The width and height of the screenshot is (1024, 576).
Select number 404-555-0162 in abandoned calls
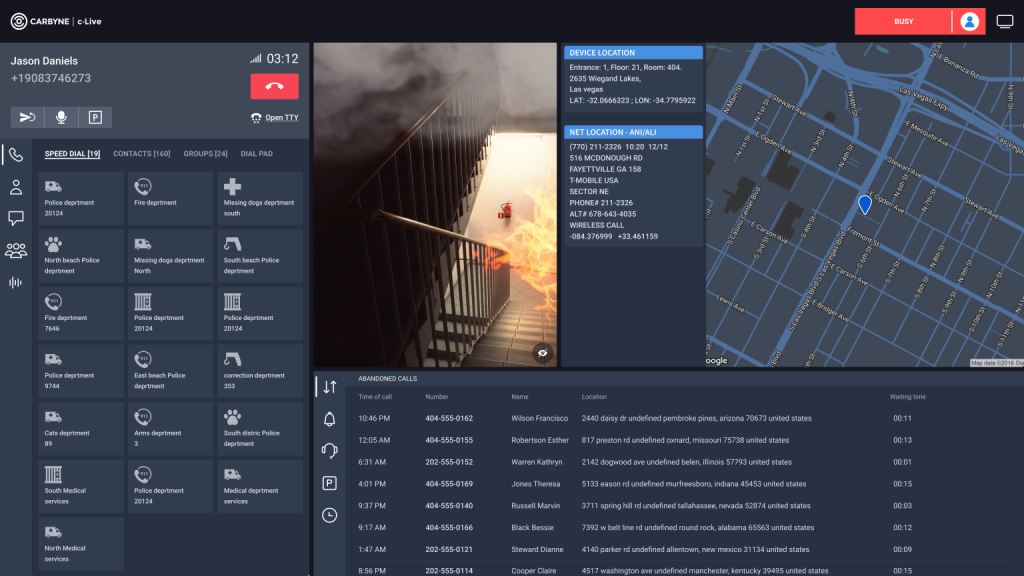pyautogui.click(x=449, y=419)
